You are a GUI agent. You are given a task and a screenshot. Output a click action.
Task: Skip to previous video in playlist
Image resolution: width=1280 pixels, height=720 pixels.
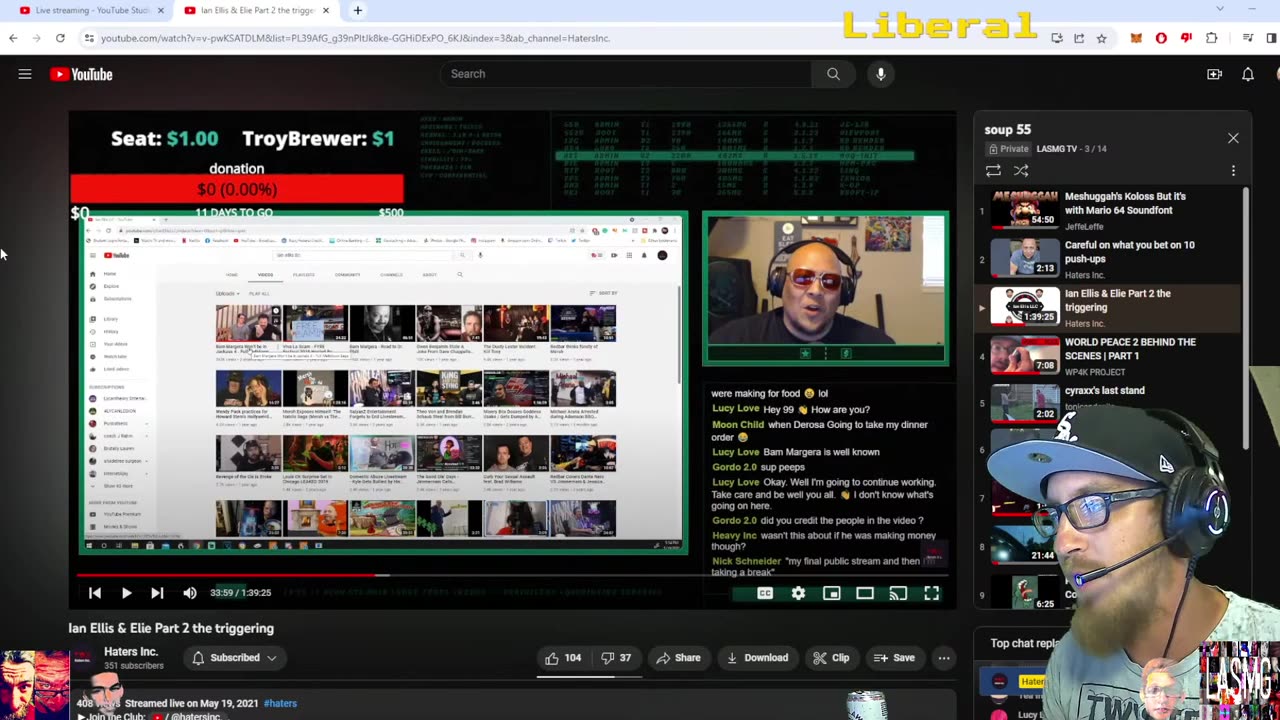95,593
